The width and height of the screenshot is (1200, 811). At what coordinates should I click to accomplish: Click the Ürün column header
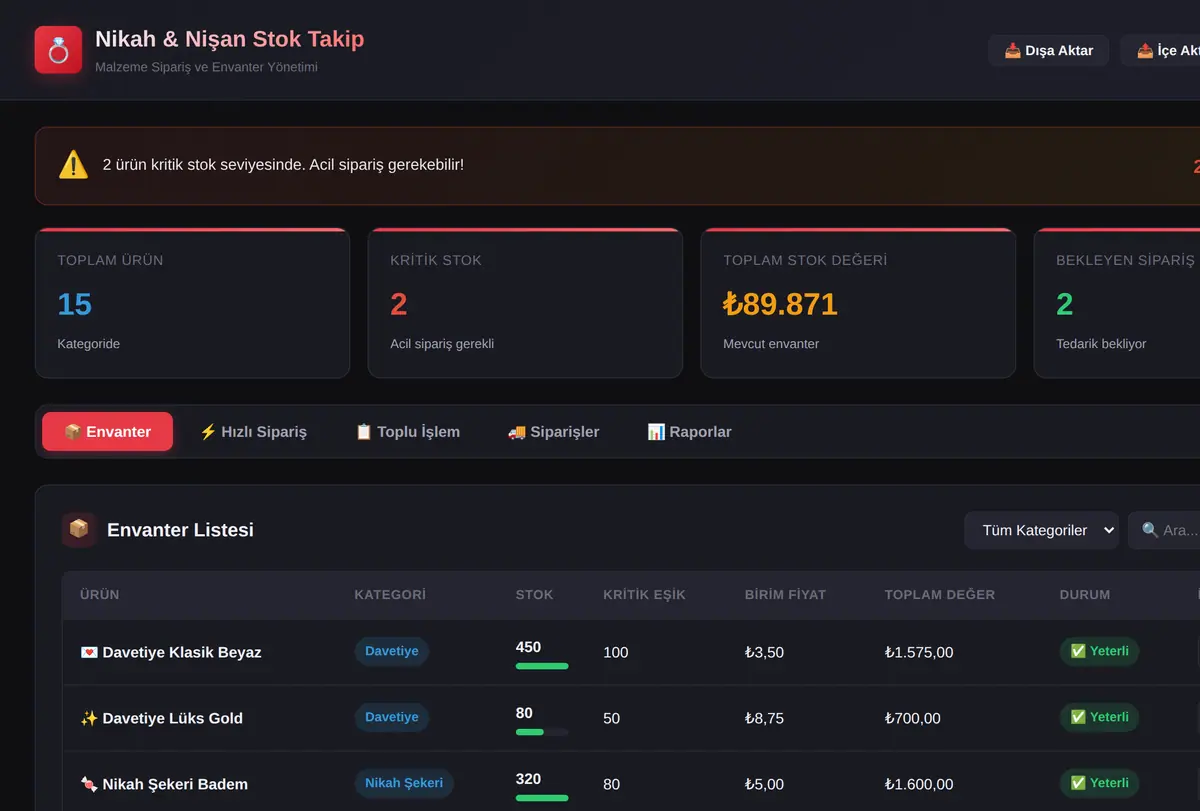click(100, 594)
